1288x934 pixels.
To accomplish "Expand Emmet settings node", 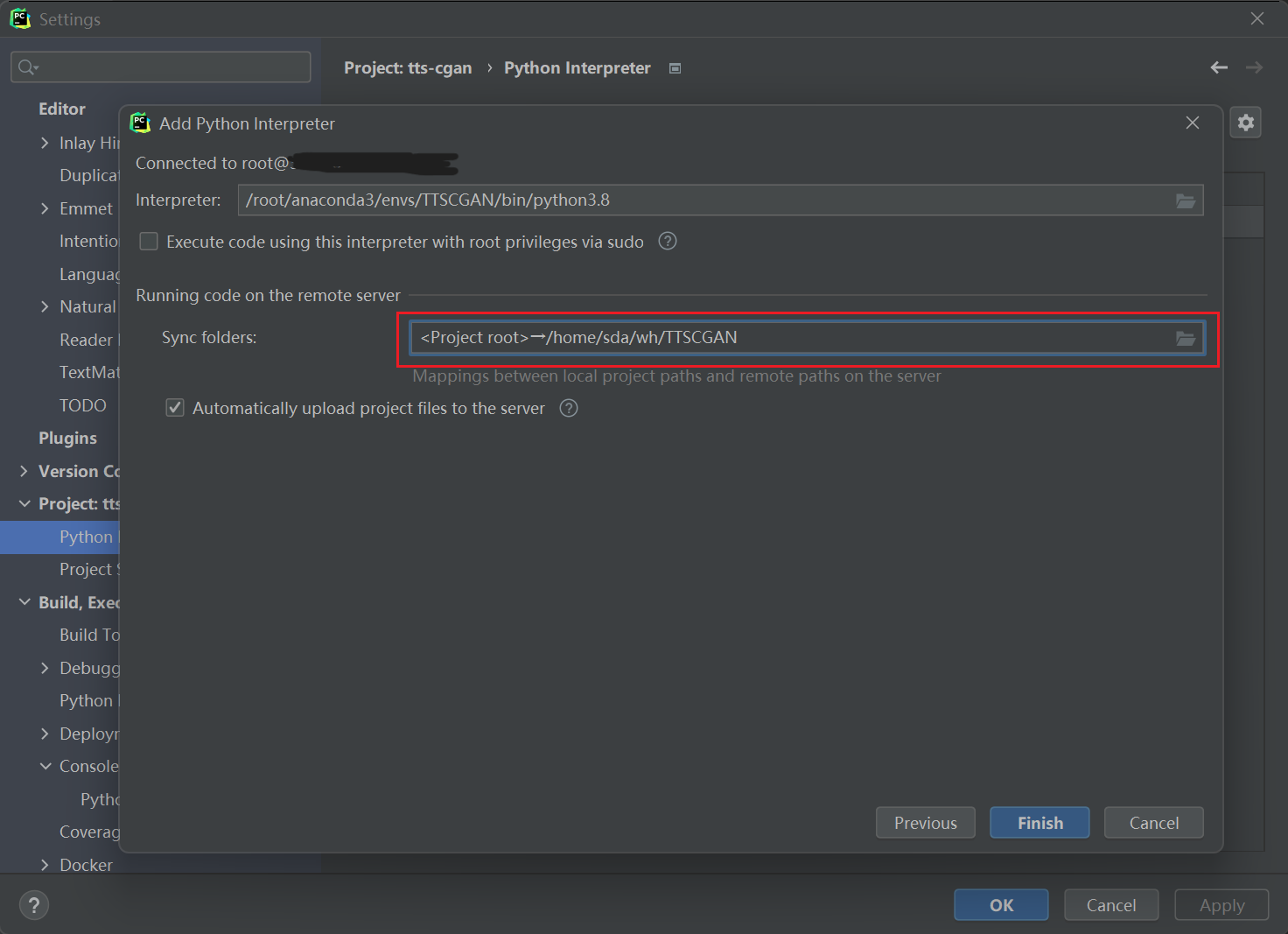I will tap(45, 208).
